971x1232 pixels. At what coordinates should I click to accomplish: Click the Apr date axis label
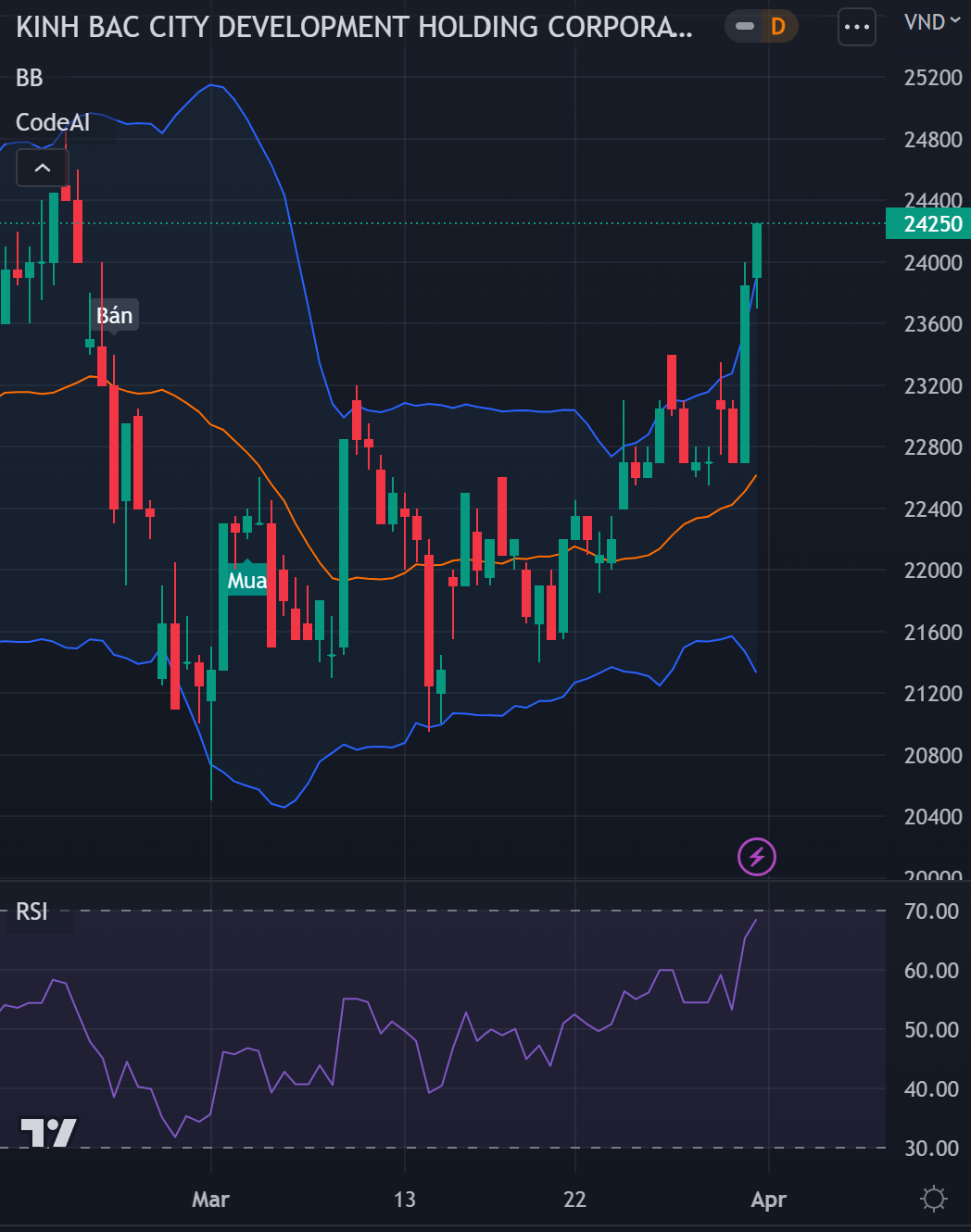coord(769,1200)
